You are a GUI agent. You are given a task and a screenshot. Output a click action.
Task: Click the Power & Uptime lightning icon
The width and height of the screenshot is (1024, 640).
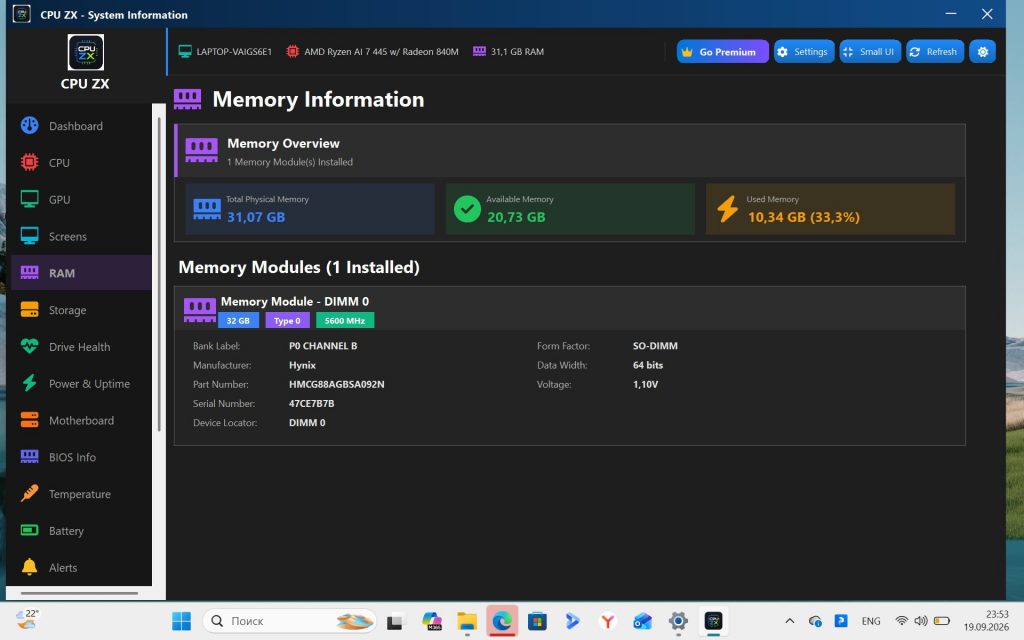pos(29,383)
